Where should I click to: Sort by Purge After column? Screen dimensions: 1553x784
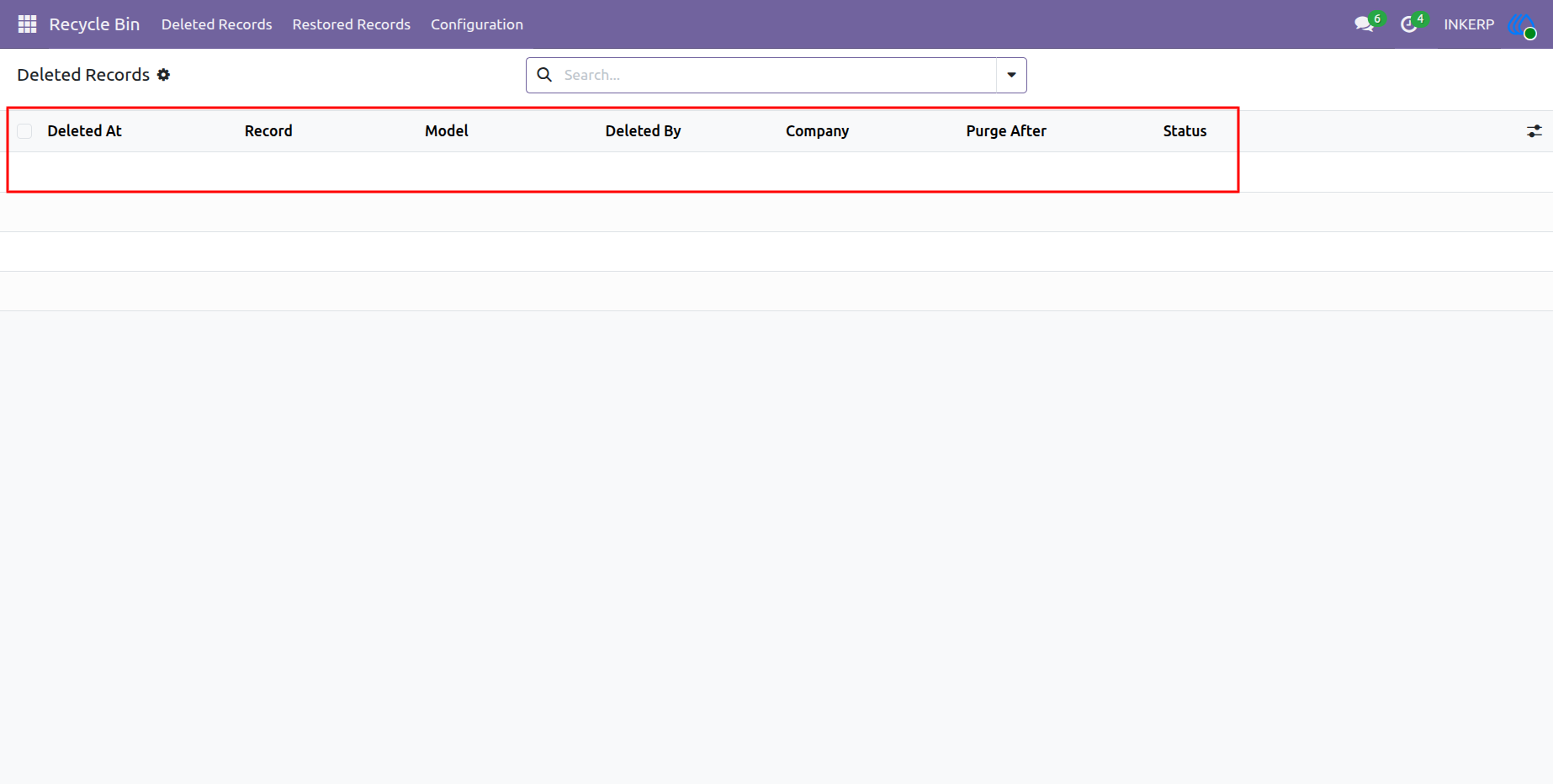(1006, 131)
